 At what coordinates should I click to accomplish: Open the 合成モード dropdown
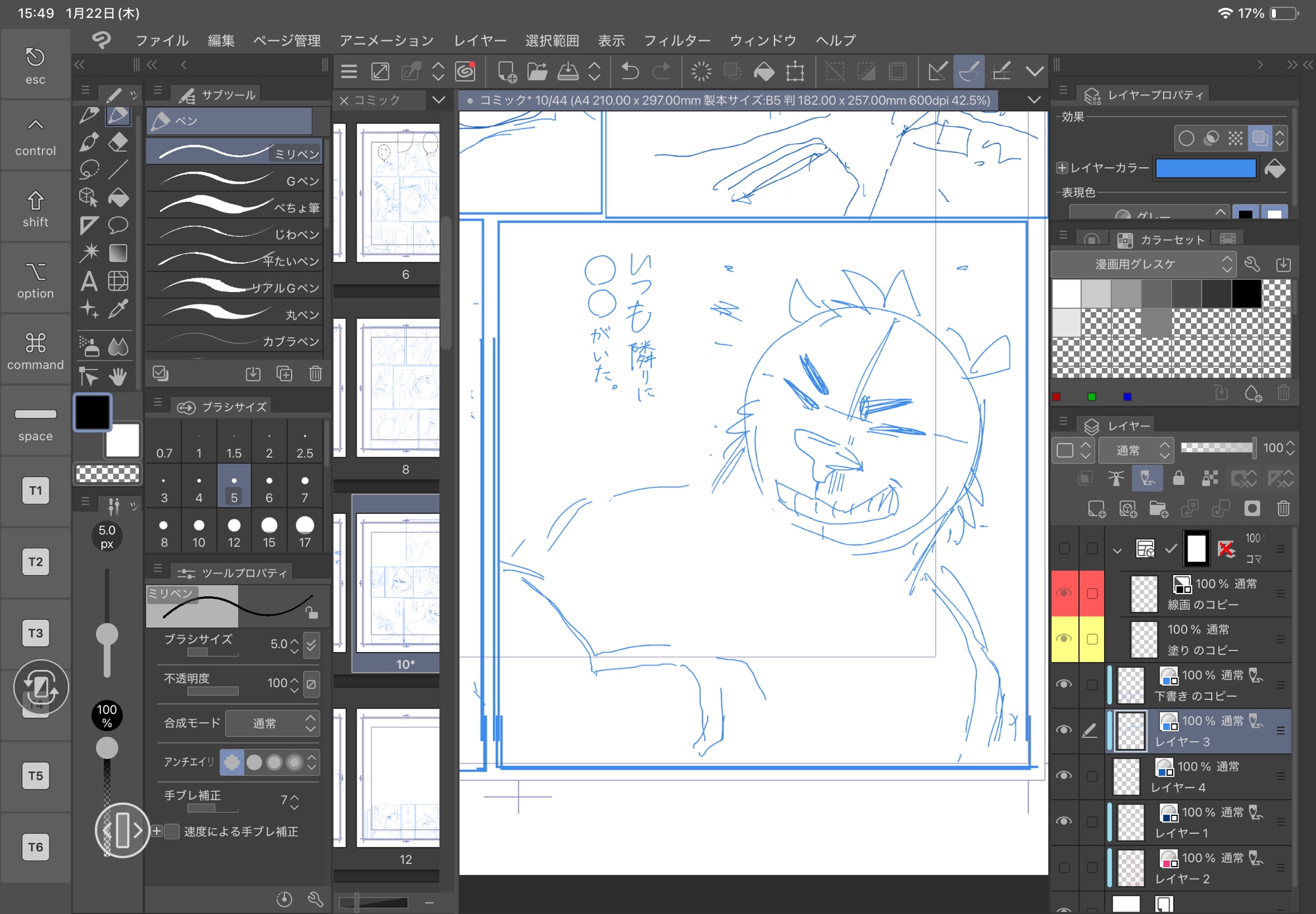tap(272, 723)
